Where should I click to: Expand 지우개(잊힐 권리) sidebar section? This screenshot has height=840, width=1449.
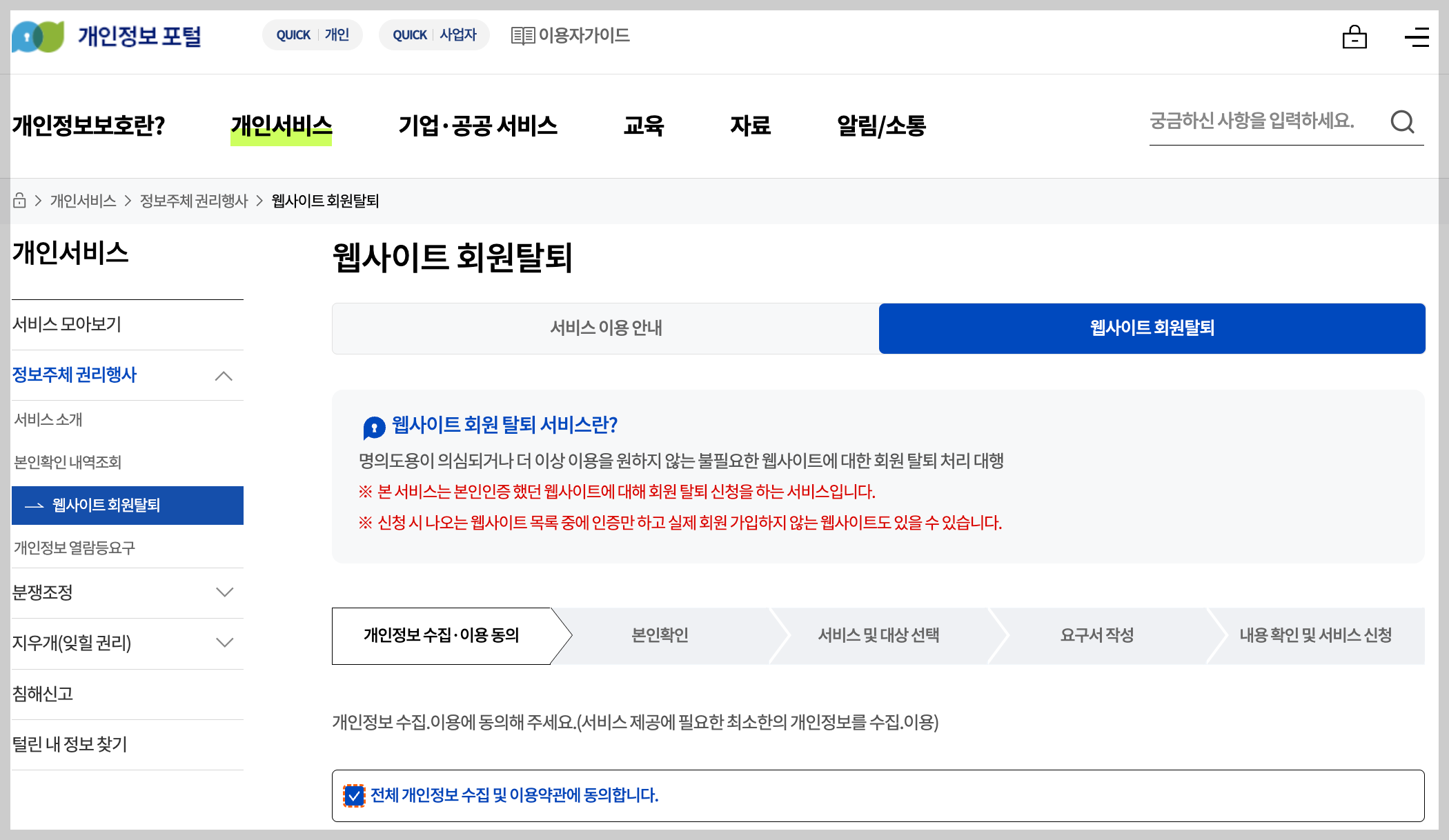pyautogui.click(x=224, y=643)
